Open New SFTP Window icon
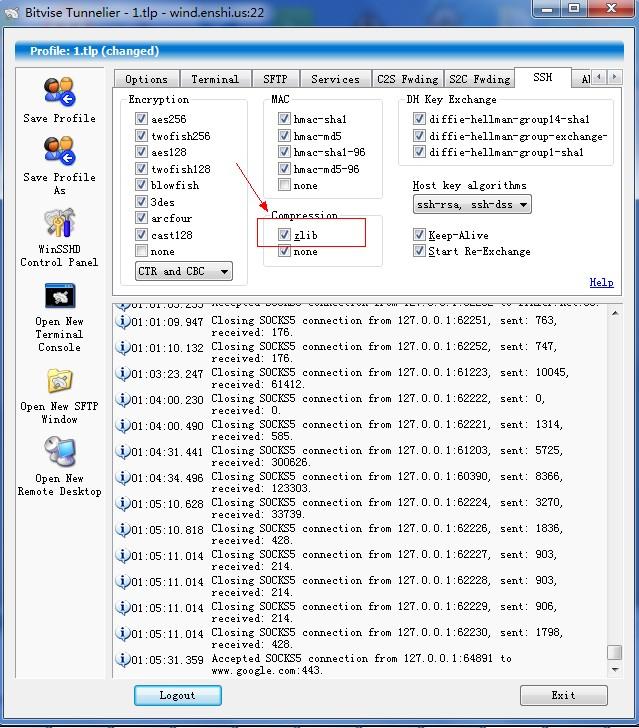The height and width of the screenshot is (728, 639). (59, 381)
